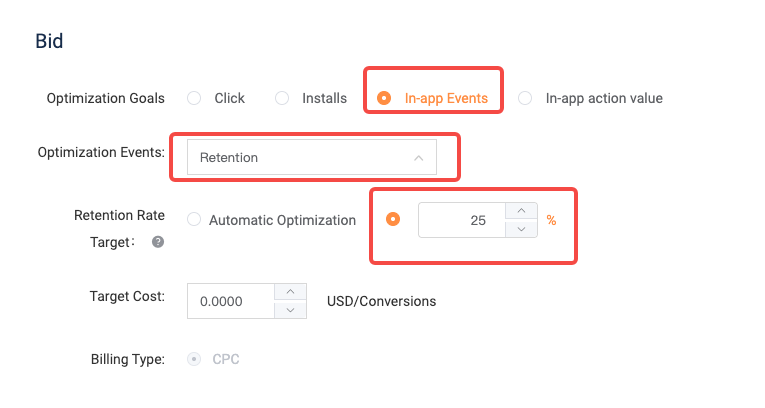Viewport: 765px width, 408px height.
Task: Click the chevron arrow in Optimization Events box
Action: [418, 157]
